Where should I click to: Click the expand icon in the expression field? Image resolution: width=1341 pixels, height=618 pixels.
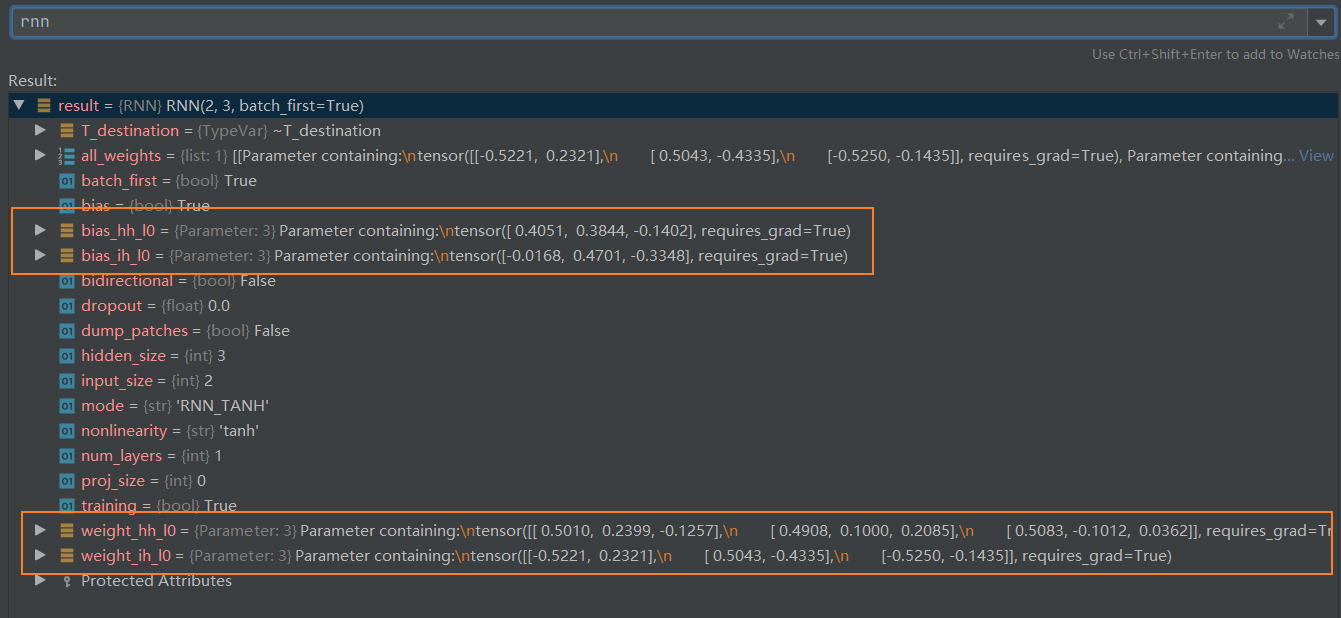(x=1286, y=22)
